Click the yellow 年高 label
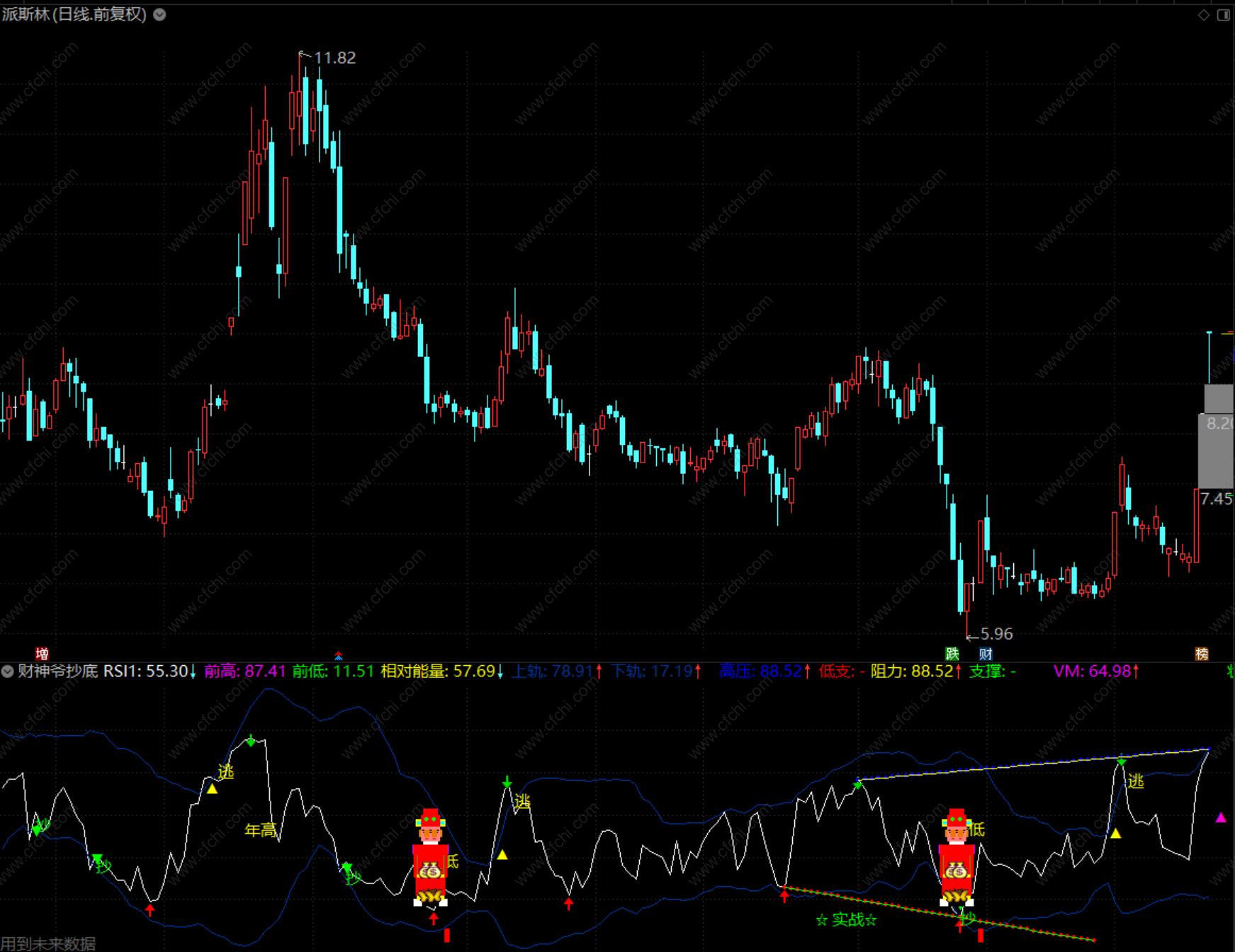 pyautogui.click(x=260, y=830)
